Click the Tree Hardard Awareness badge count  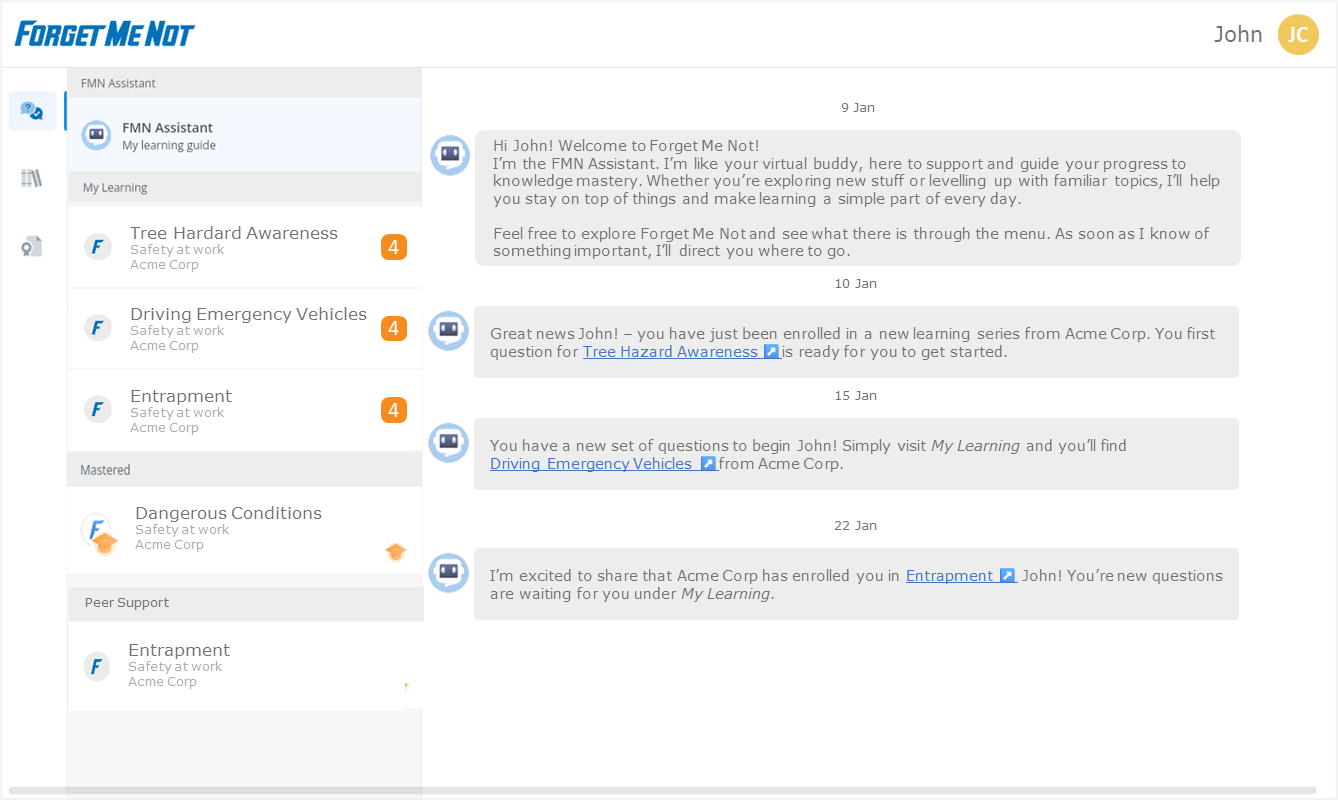tap(393, 247)
